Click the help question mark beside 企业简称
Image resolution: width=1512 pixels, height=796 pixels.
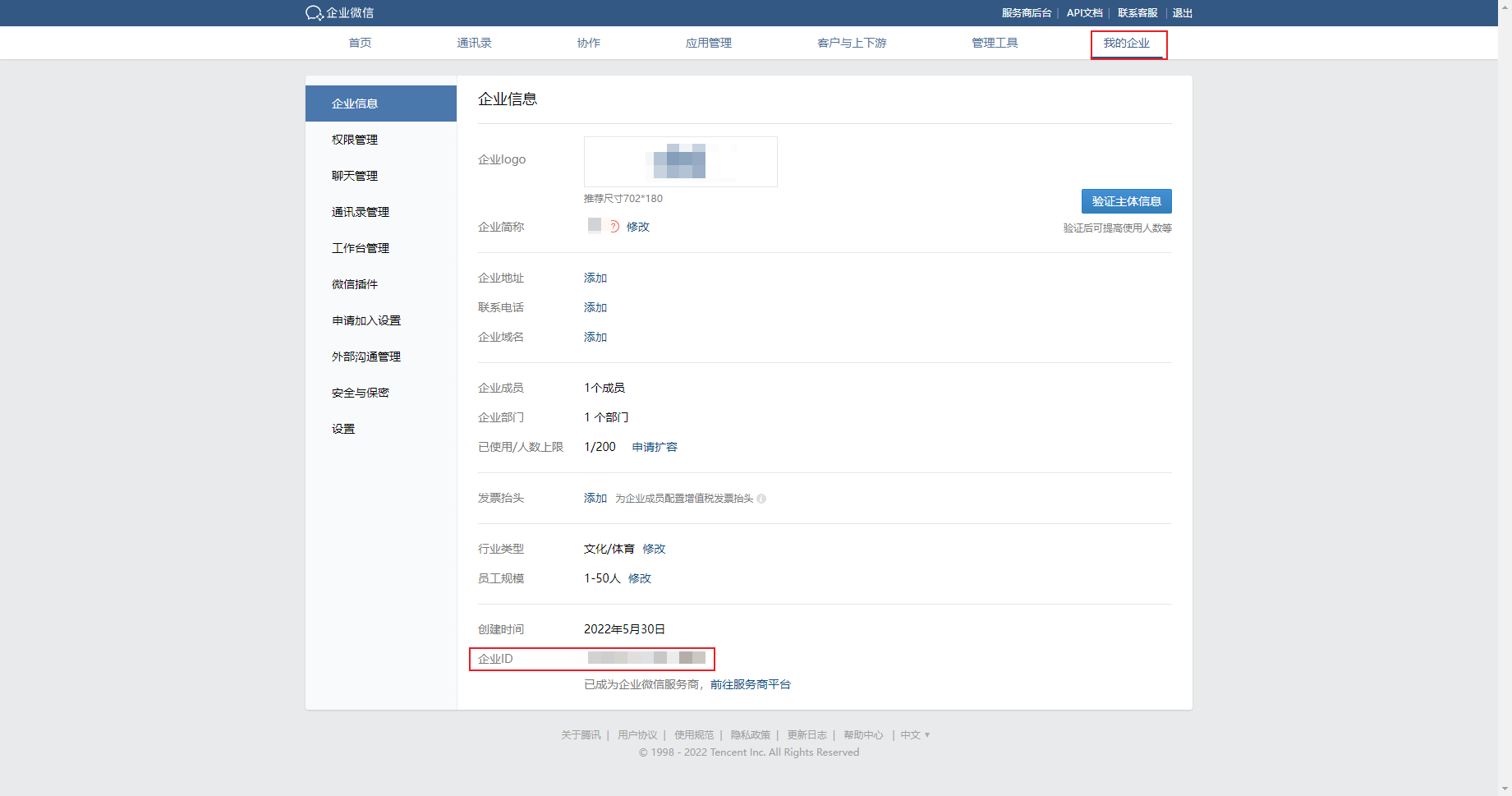(614, 227)
